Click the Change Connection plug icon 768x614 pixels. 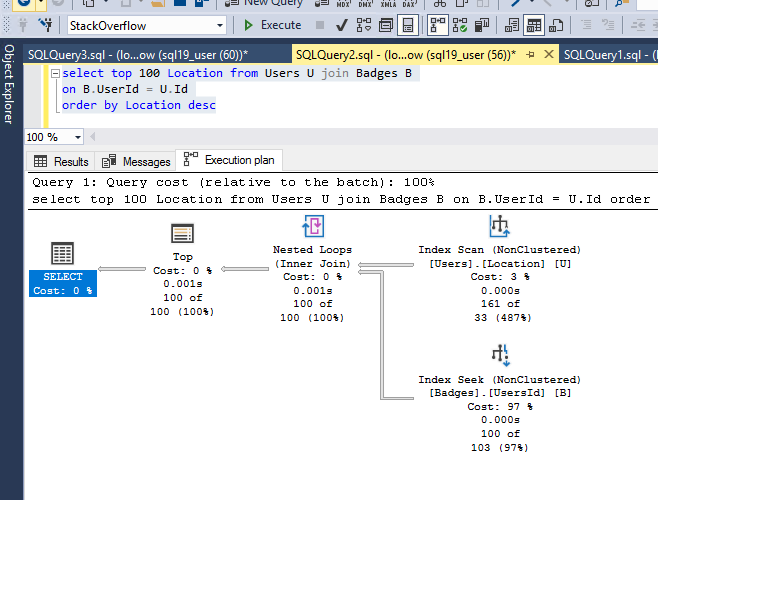point(46,25)
